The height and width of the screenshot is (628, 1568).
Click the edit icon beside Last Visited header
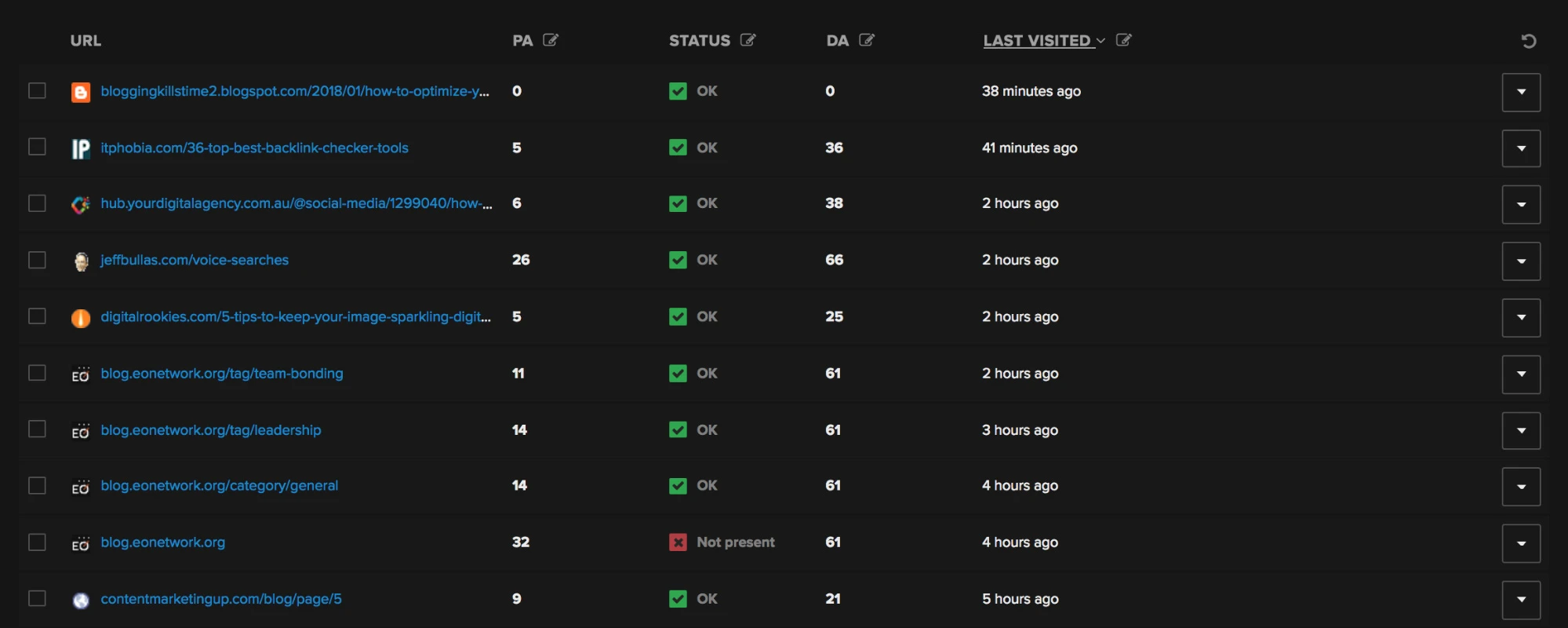tap(1123, 40)
